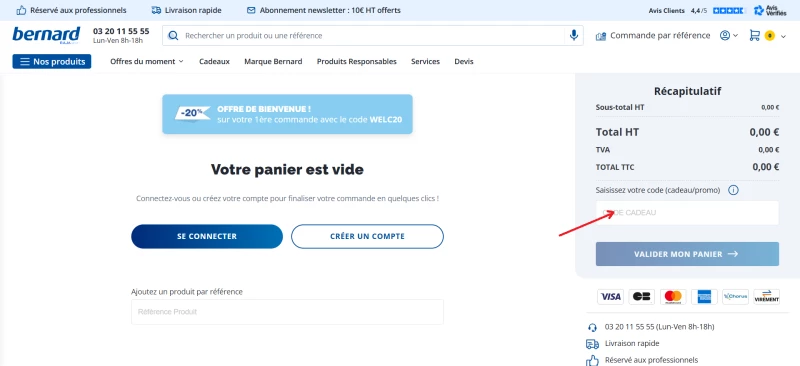This screenshot has height=366, width=800.
Task: Open Produits Responsables menu item
Action: coord(357,61)
